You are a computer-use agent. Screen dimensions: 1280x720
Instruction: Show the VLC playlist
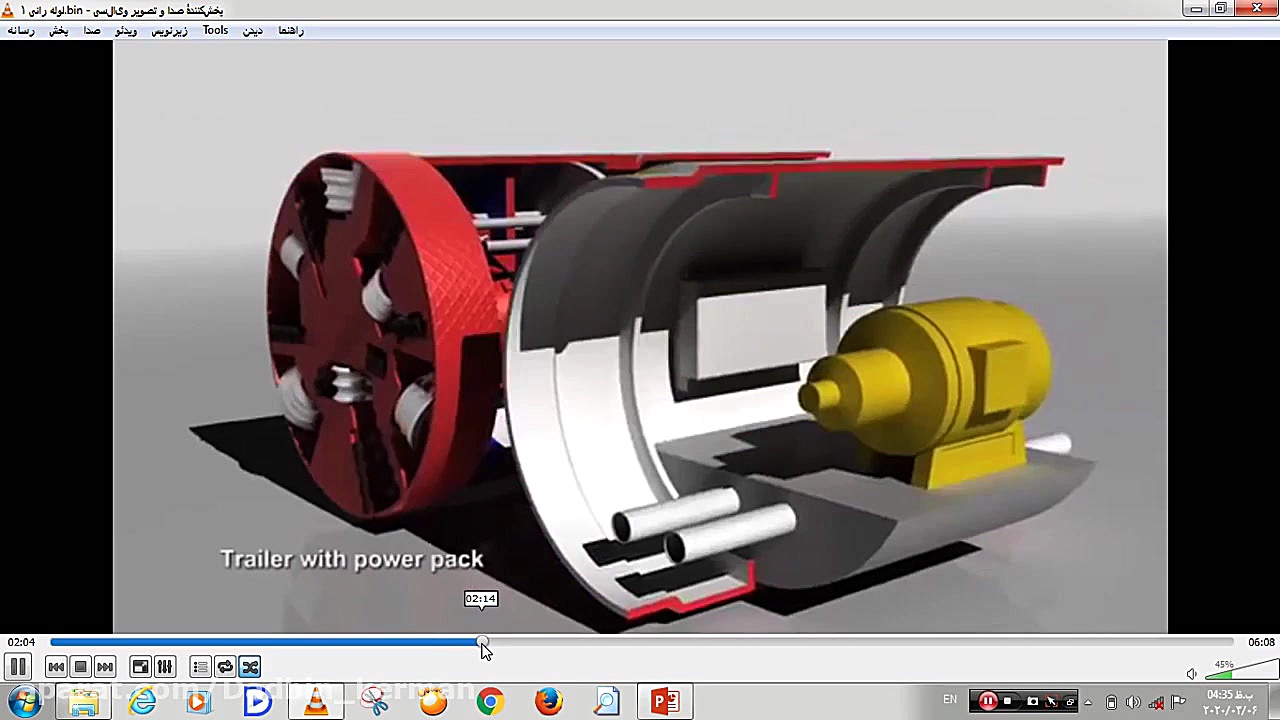coord(200,667)
